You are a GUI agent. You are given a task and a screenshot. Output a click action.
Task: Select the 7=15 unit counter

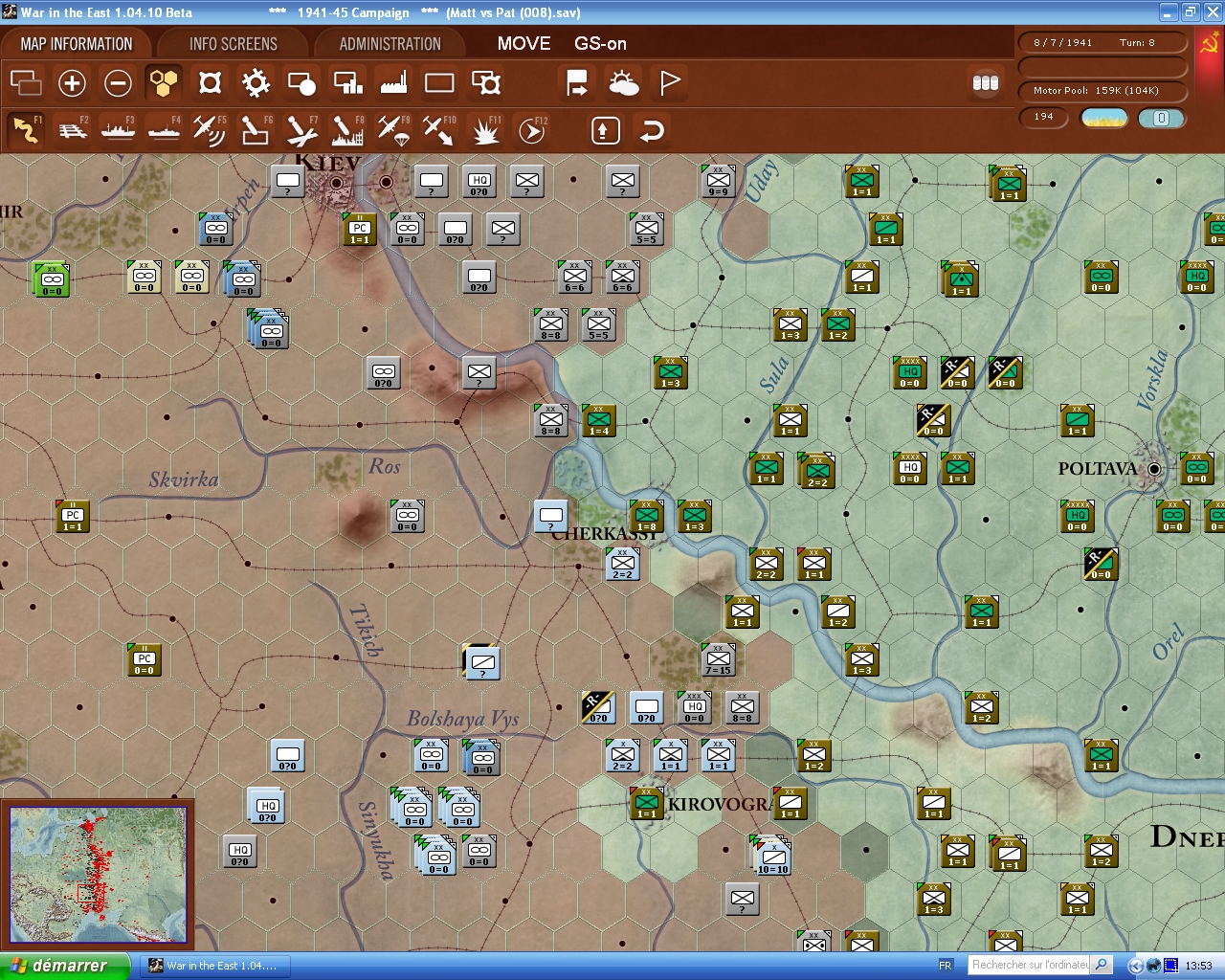tap(718, 658)
